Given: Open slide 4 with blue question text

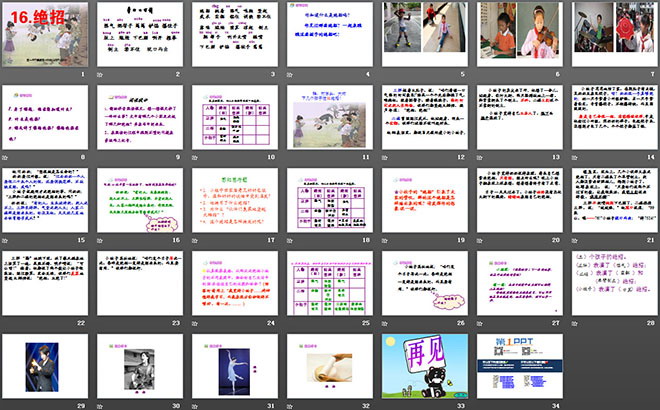Looking at the screenshot, I should click(329, 36).
